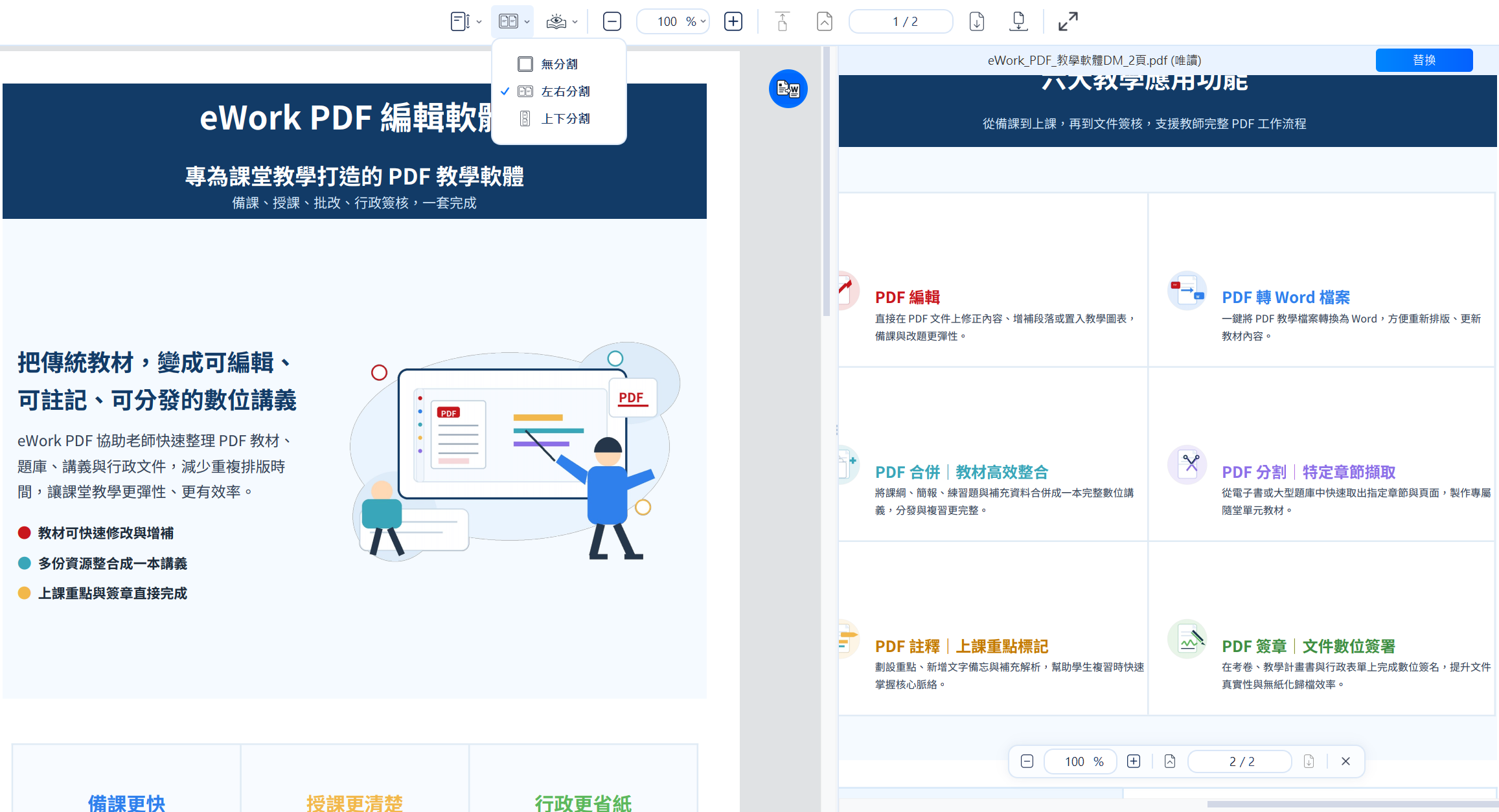Viewport: 1499px width, 812px height.
Task: Click the right pane next page icon
Action: (1309, 761)
